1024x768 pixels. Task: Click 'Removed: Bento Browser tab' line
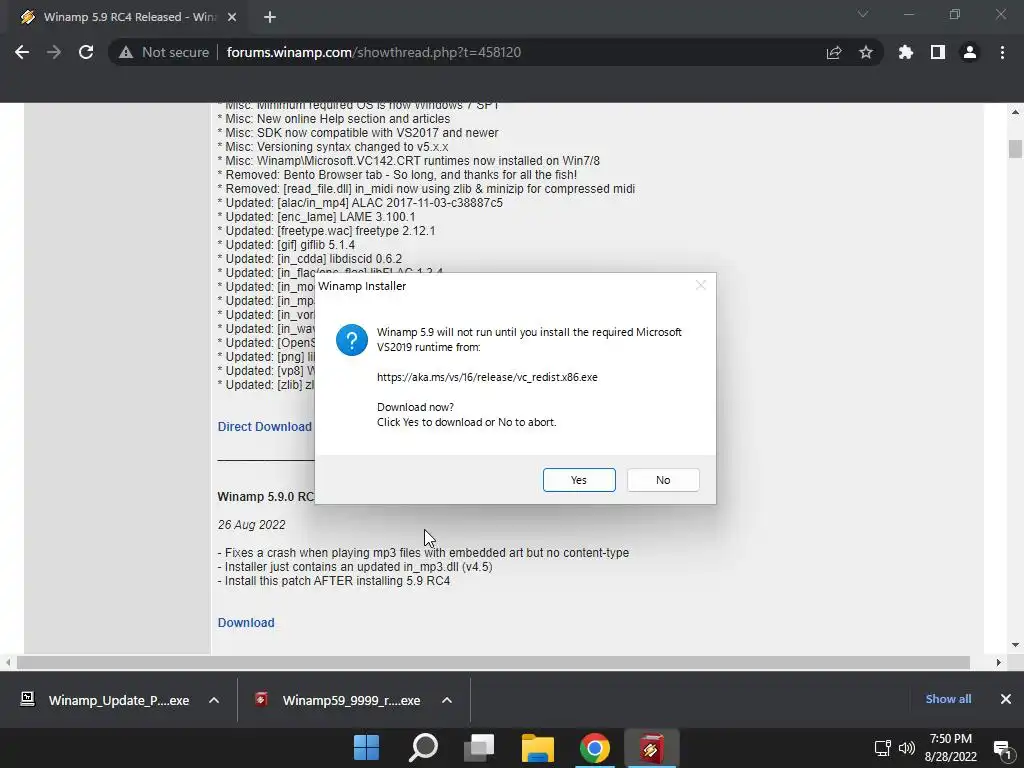click(x=397, y=175)
